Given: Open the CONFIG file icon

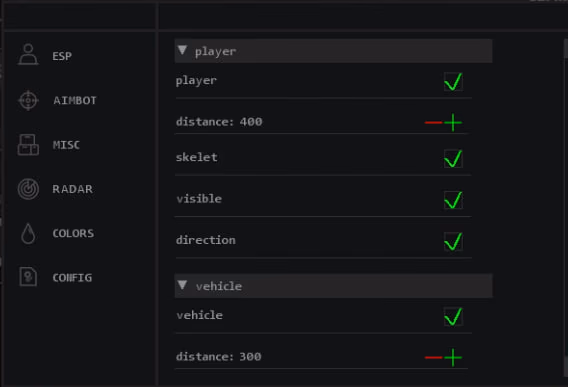Looking at the screenshot, I should click(x=28, y=277).
